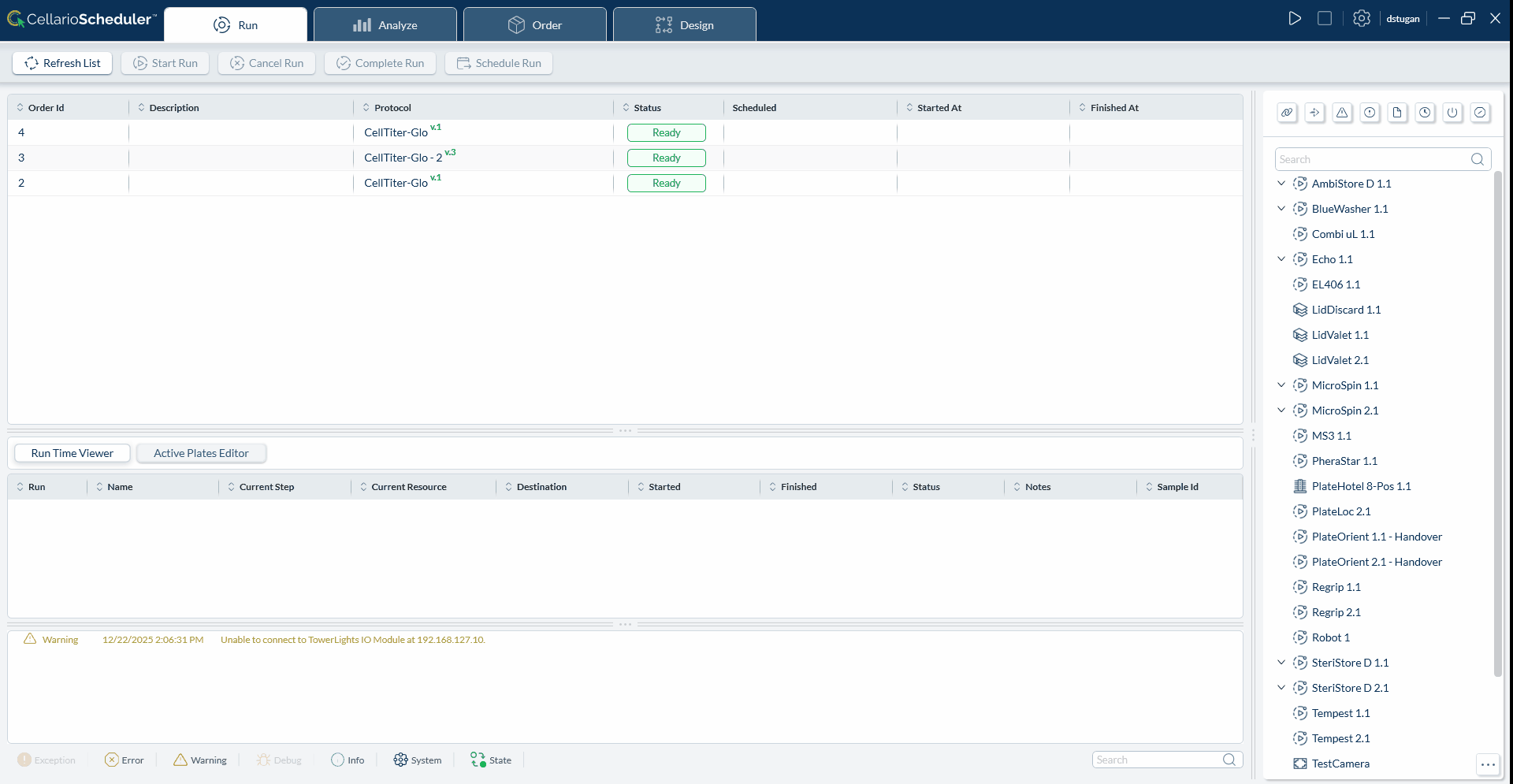Collapse the SteriStore D 2.1 device group
The height and width of the screenshot is (784, 1513).
[x=1281, y=687]
